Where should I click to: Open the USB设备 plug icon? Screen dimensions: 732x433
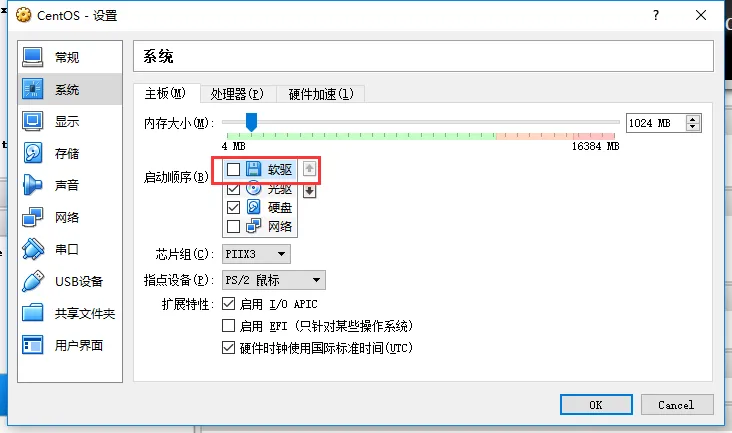pos(33,281)
